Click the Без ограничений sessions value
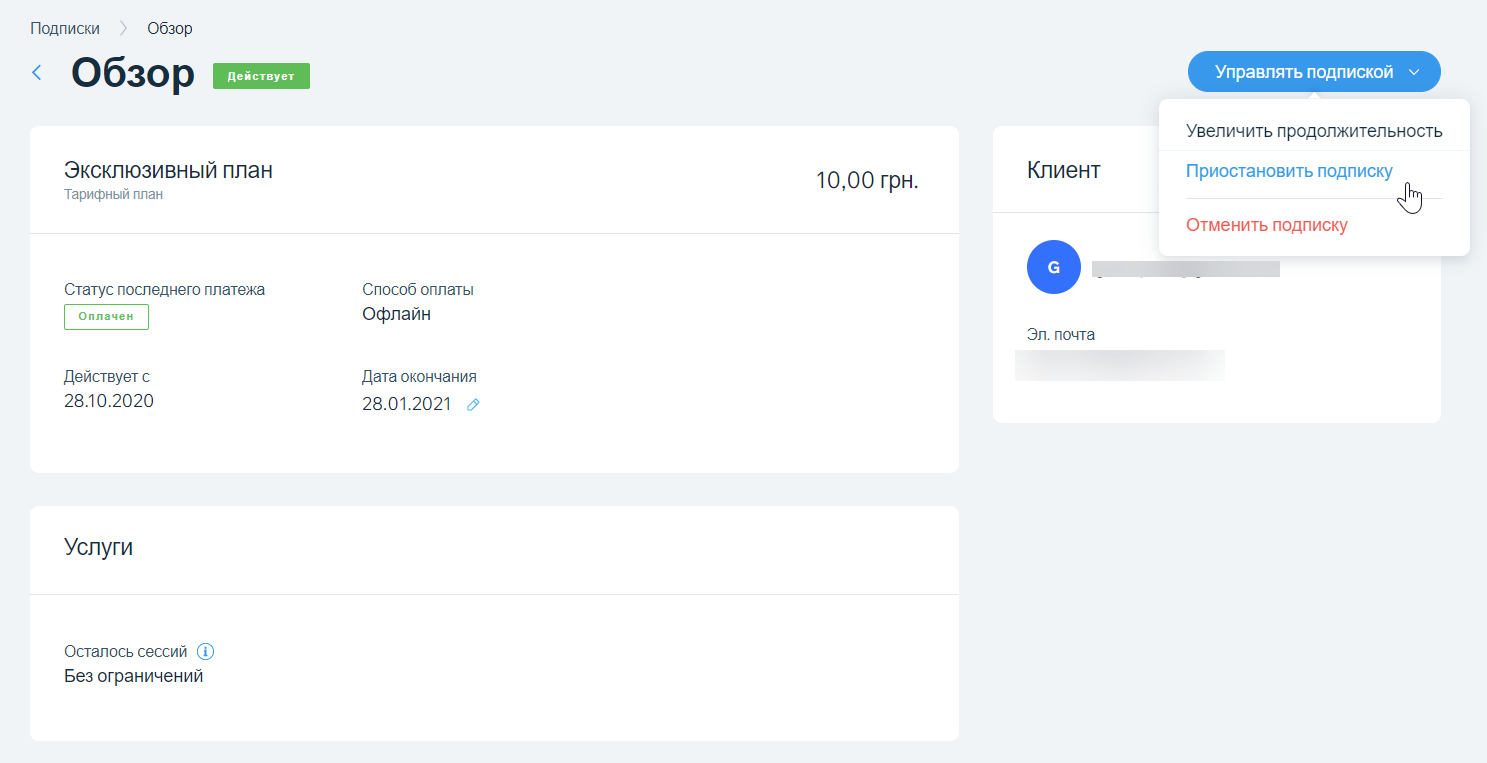 134,676
